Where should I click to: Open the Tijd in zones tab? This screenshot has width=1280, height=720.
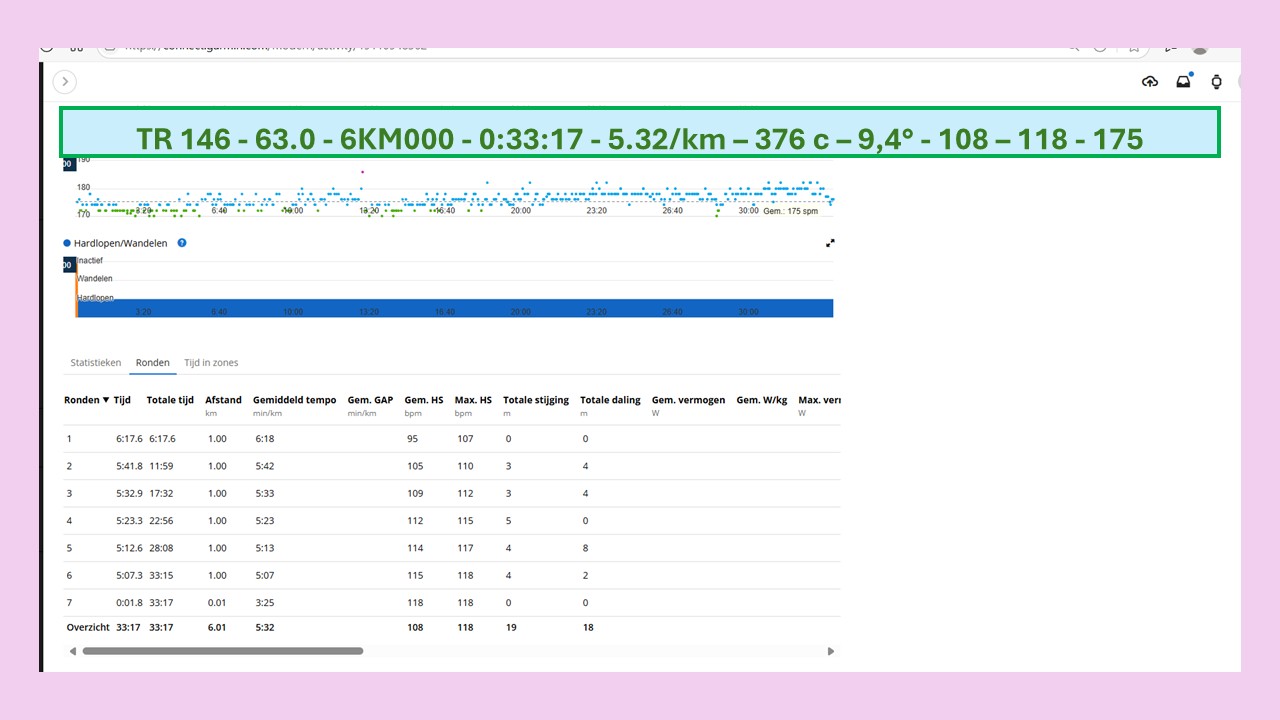click(211, 363)
